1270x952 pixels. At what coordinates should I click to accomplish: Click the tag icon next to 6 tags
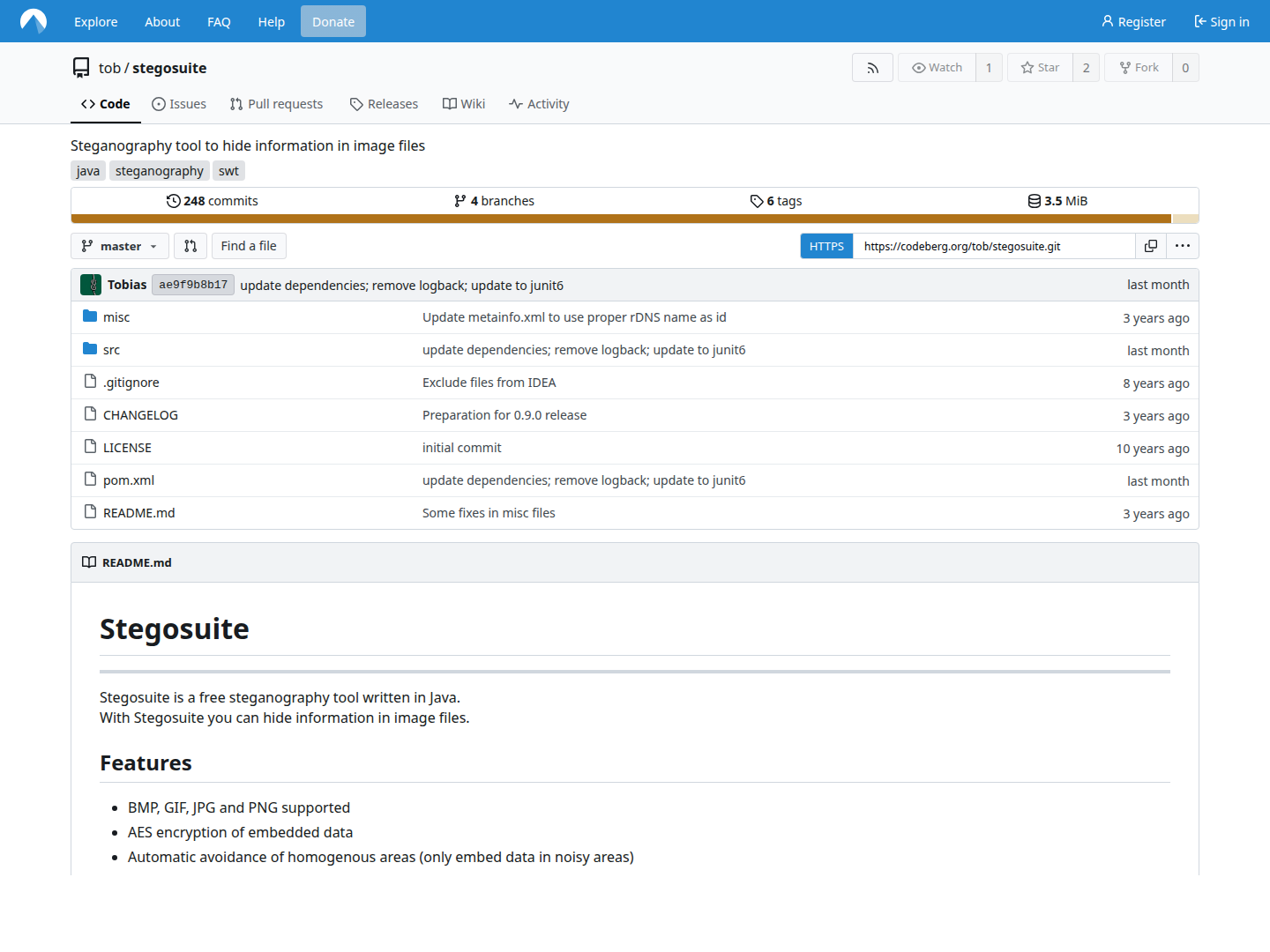(x=757, y=201)
